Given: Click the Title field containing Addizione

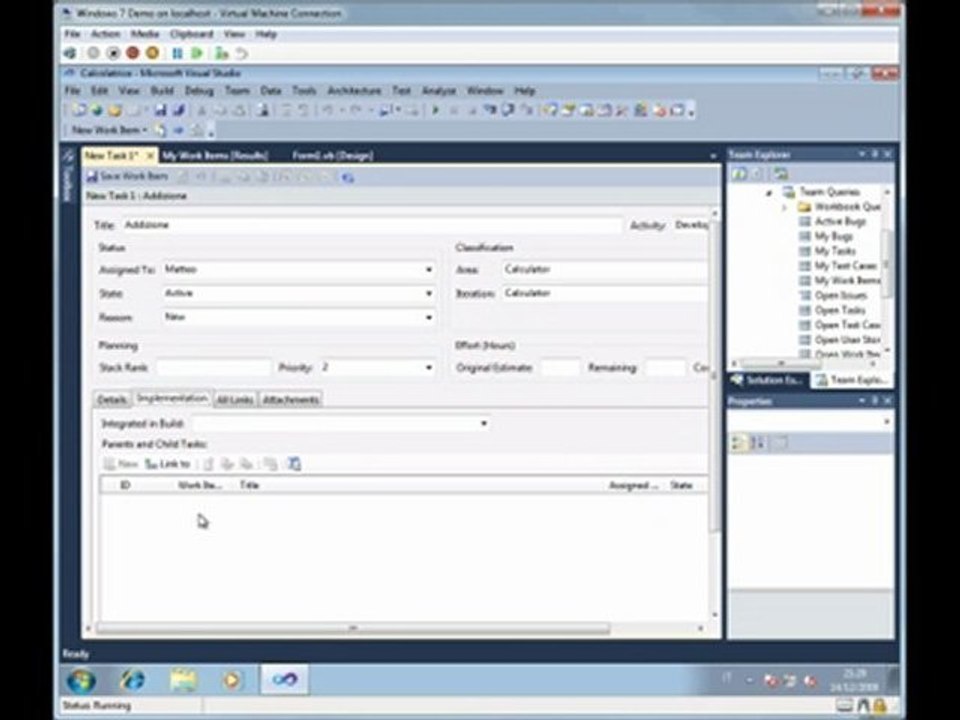Looking at the screenshot, I should point(372,225).
